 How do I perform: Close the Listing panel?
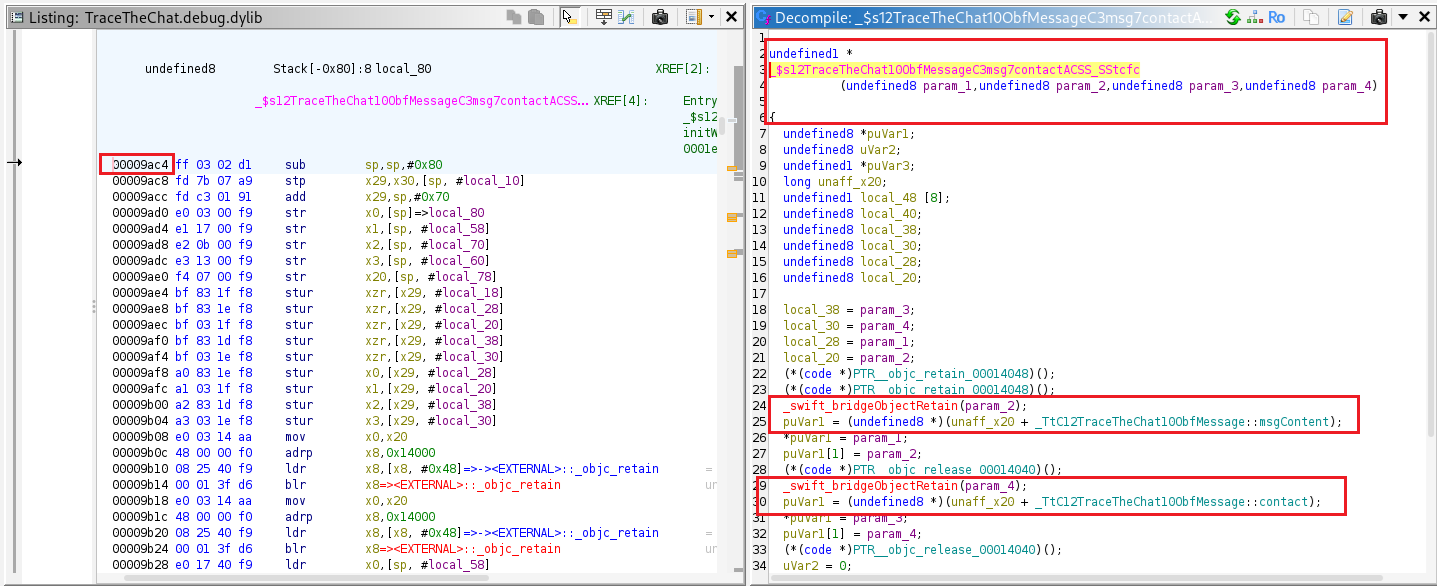click(732, 17)
